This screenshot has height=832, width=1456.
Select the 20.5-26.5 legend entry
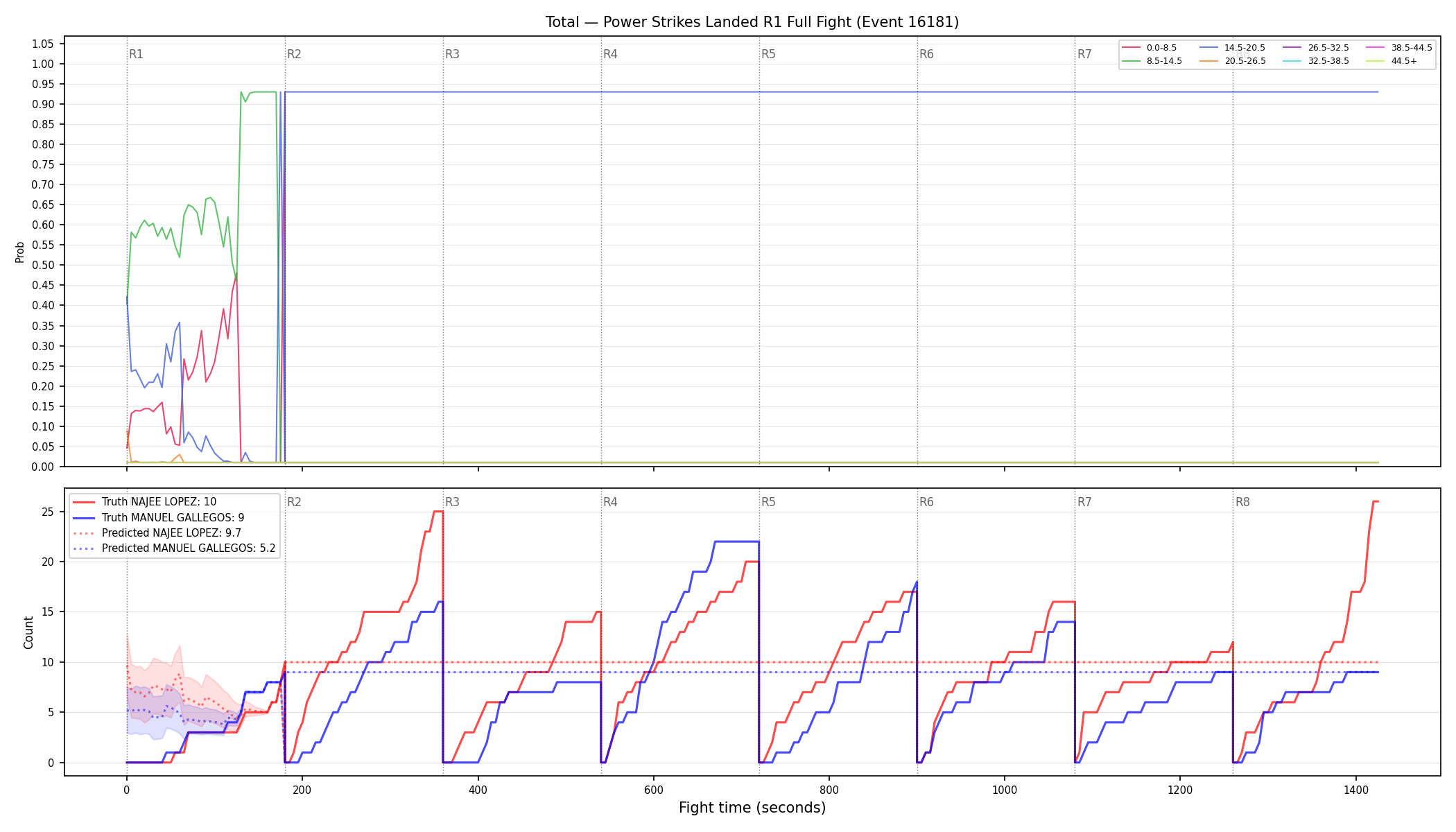pyautogui.click(x=1232, y=61)
